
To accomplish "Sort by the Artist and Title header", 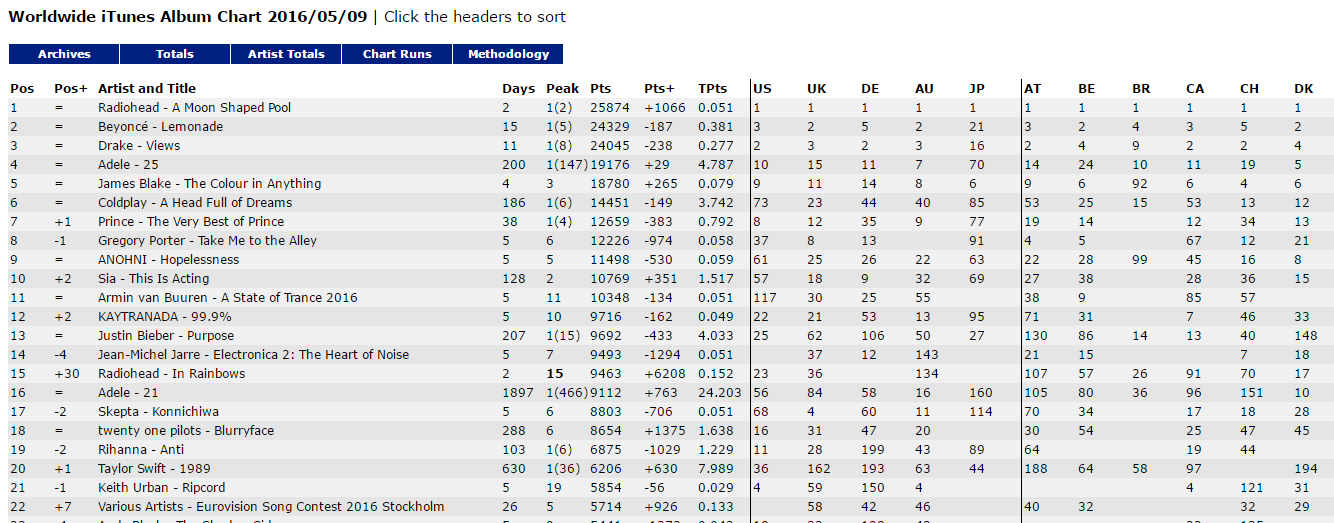I will pyautogui.click(x=147, y=89).
